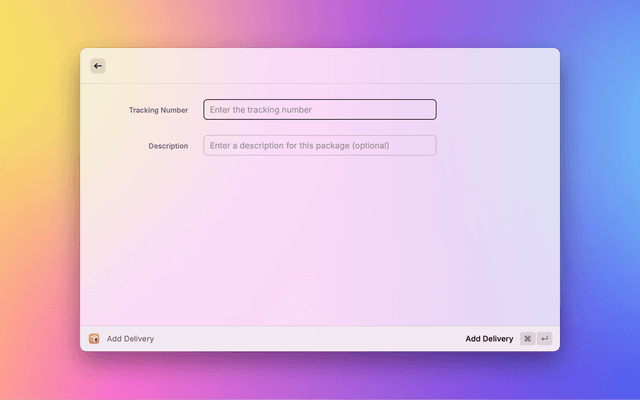Click the Command key symbol icon
640x400 pixels.
[527, 339]
